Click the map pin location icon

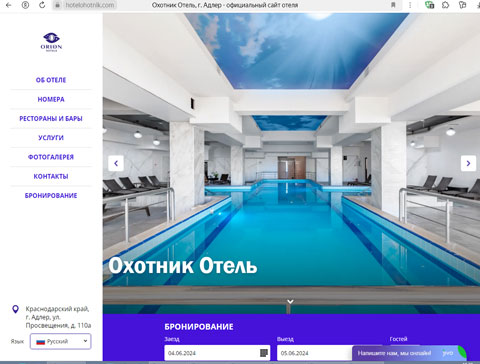[x=15, y=309]
